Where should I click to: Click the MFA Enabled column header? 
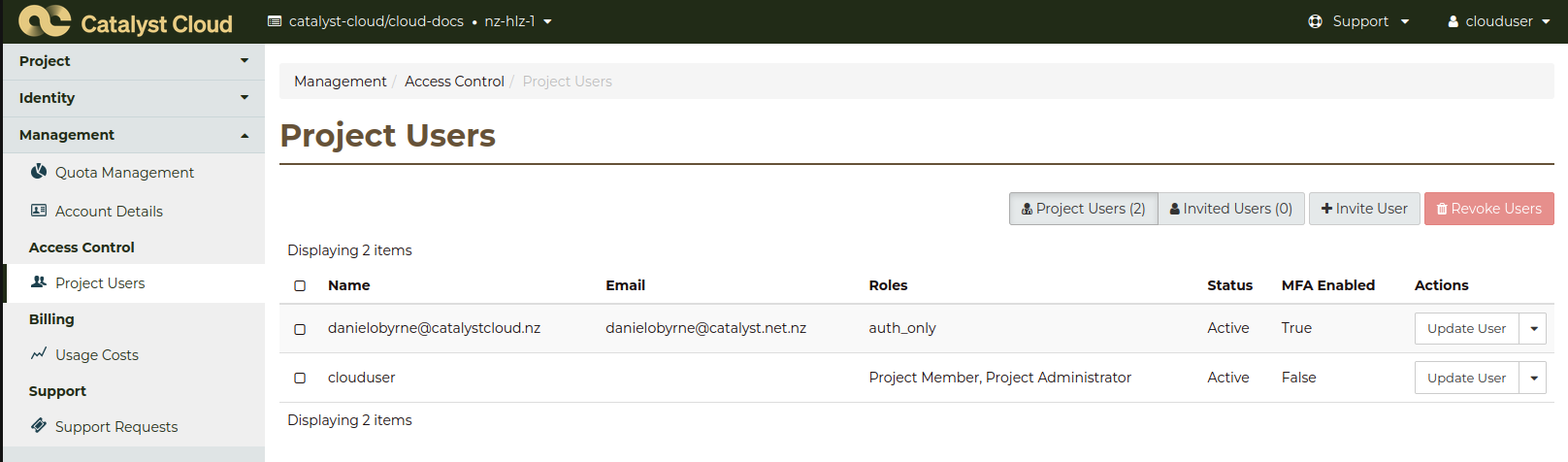coord(1328,285)
